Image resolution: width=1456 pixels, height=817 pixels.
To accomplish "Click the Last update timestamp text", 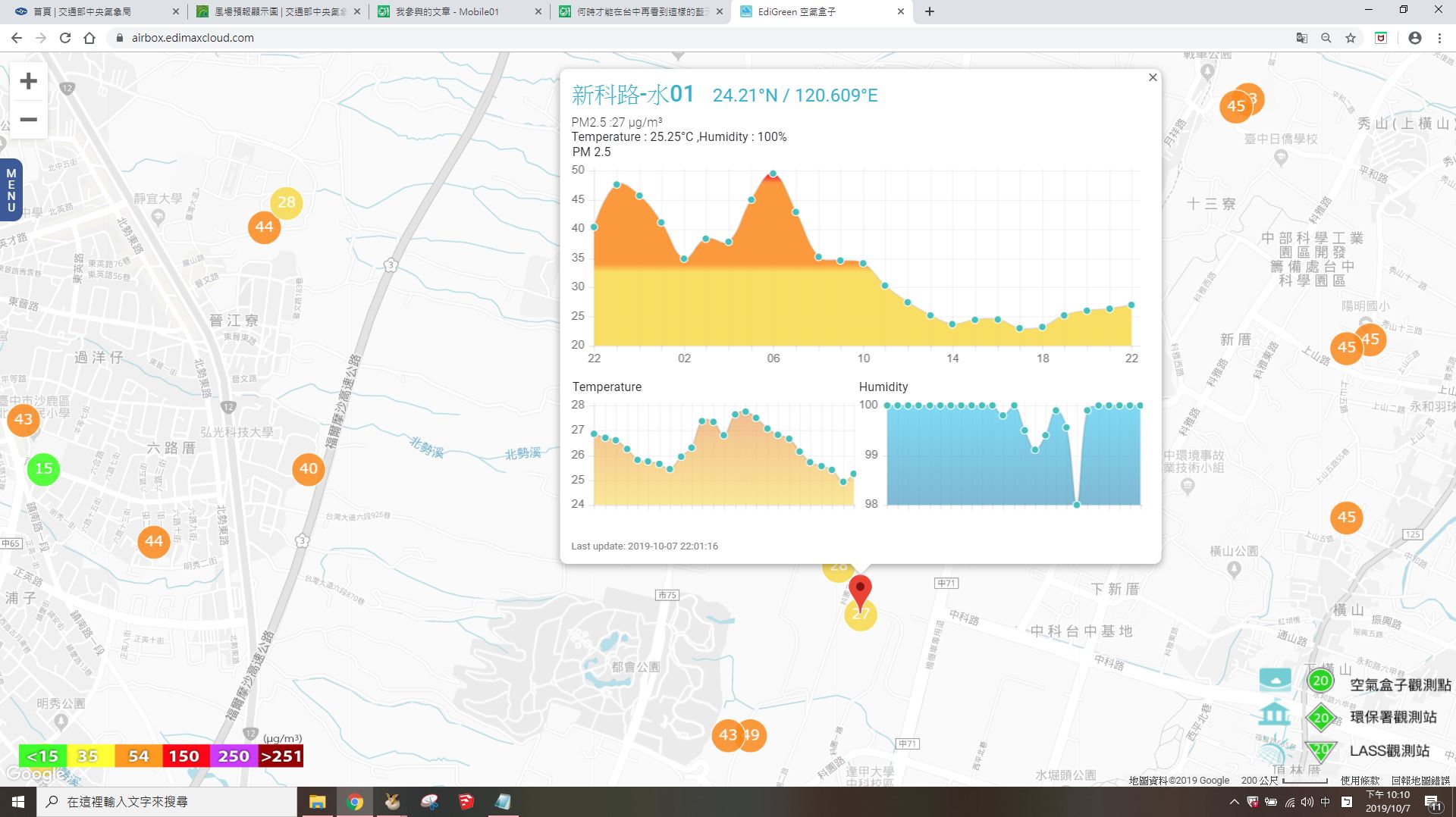I will tap(645, 546).
